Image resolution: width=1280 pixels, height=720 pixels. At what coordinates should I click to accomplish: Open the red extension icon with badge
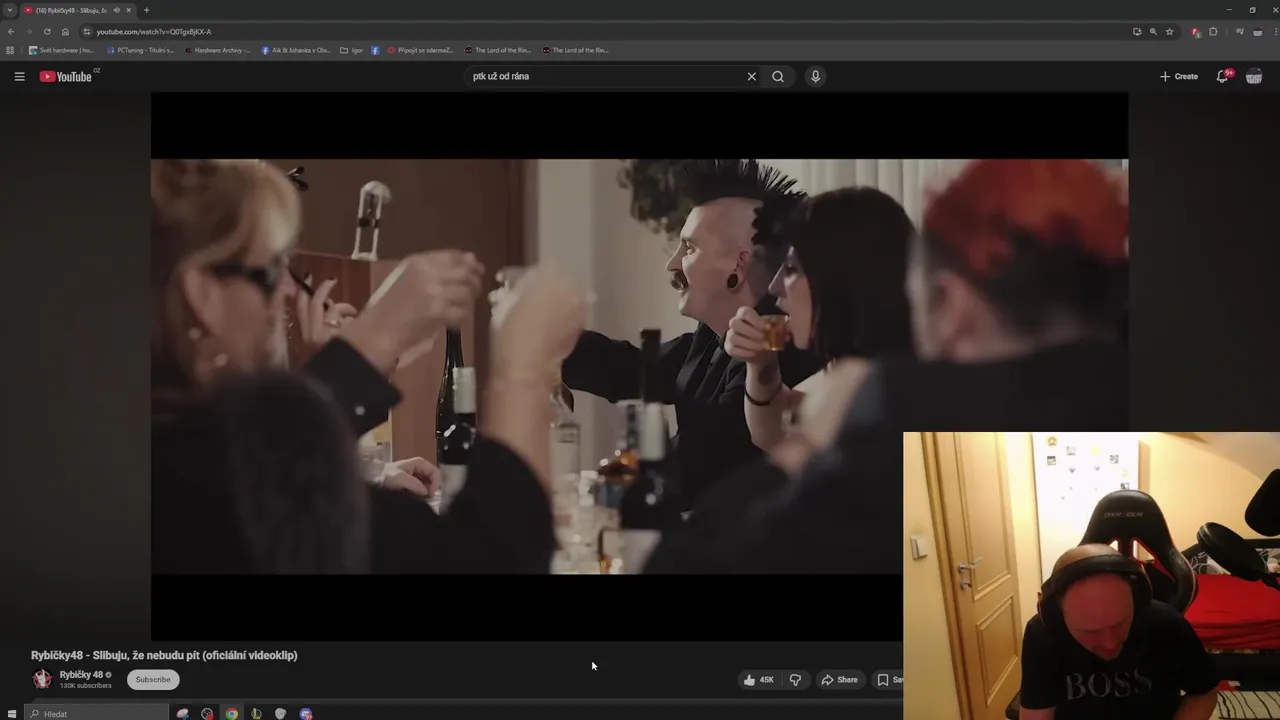tap(1196, 32)
